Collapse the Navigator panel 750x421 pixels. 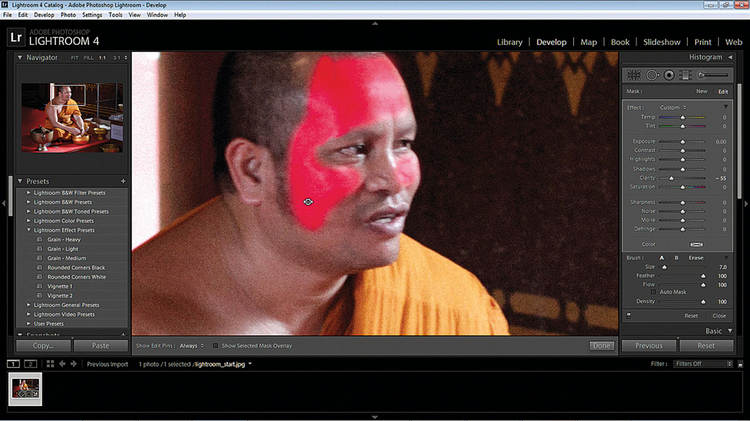click(20, 57)
